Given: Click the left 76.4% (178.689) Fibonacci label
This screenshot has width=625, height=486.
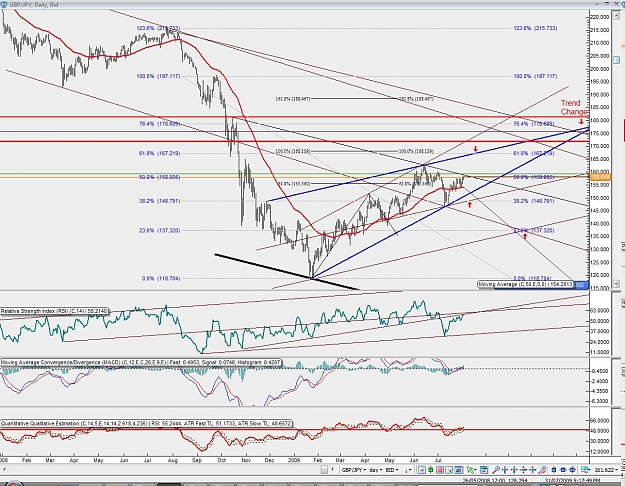Looking at the screenshot, I should pos(159,124).
